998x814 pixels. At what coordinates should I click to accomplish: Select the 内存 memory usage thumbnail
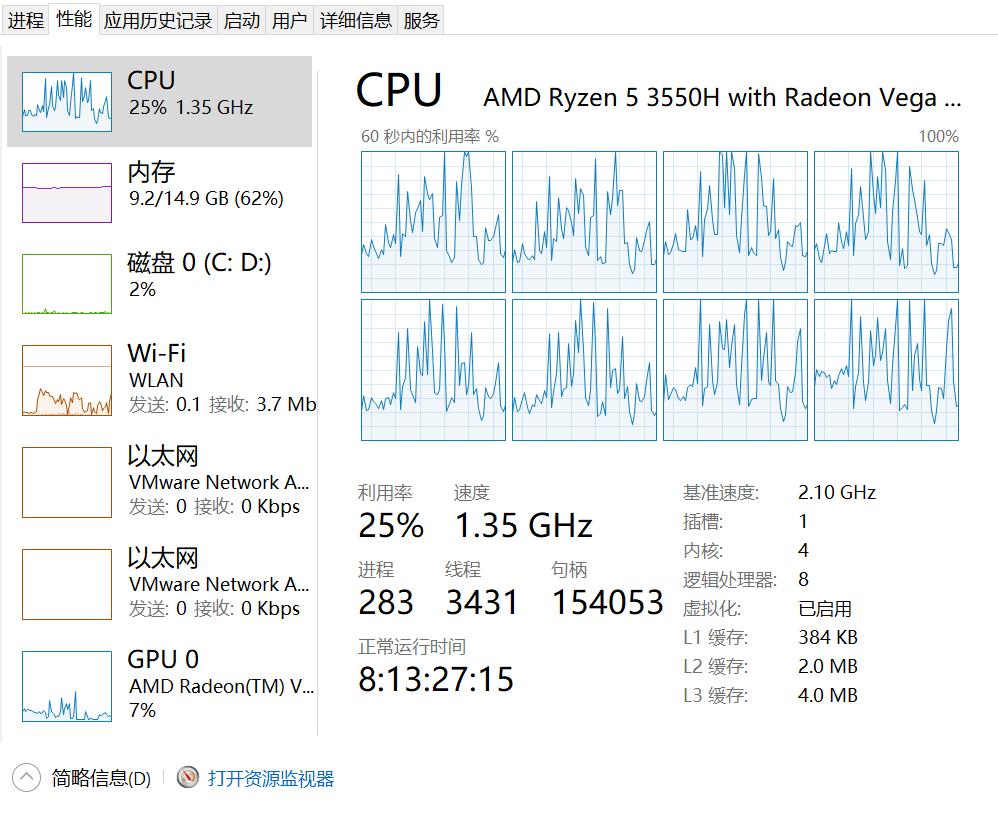pos(67,192)
